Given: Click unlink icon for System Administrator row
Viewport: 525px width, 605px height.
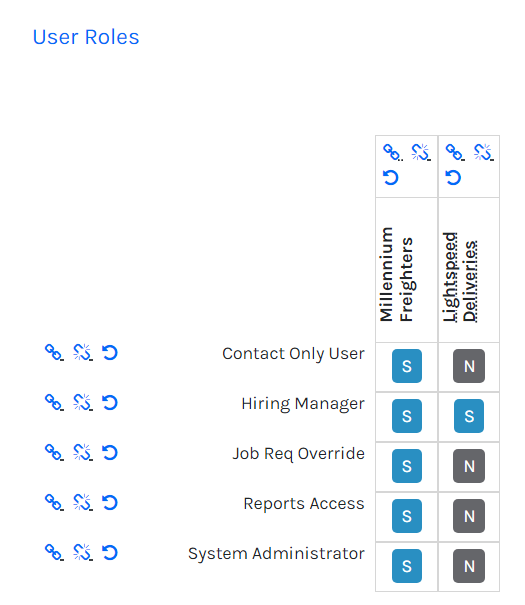Looking at the screenshot, I should 83,552.
